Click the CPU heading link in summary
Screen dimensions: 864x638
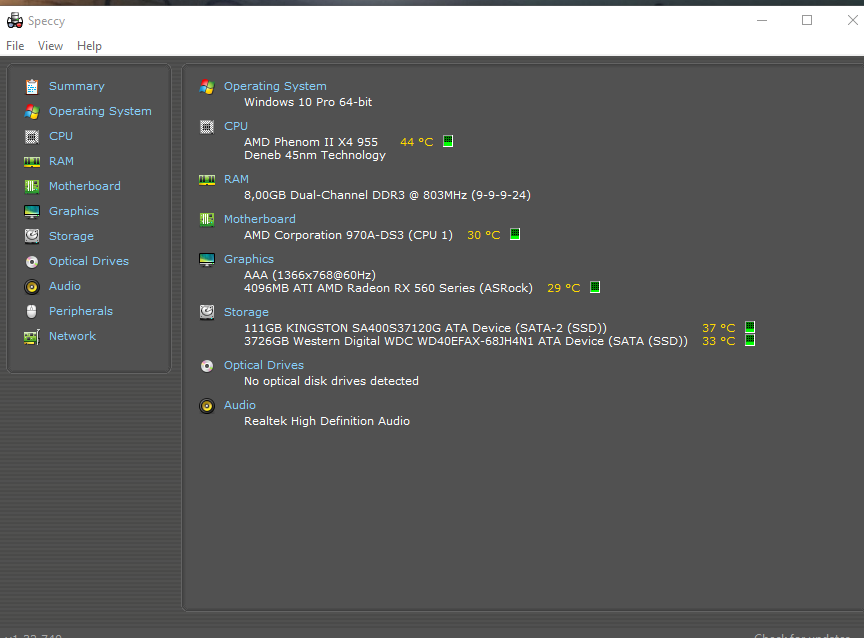click(236, 126)
